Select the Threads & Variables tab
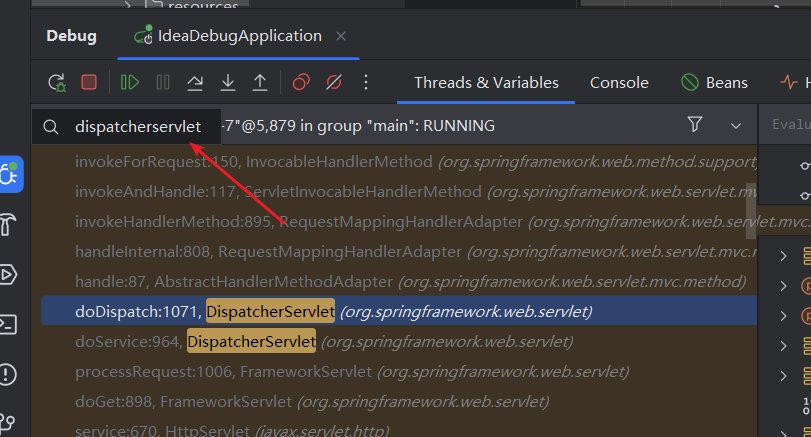Image resolution: width=811 pixels, height=437 pixels. (486, 83)
